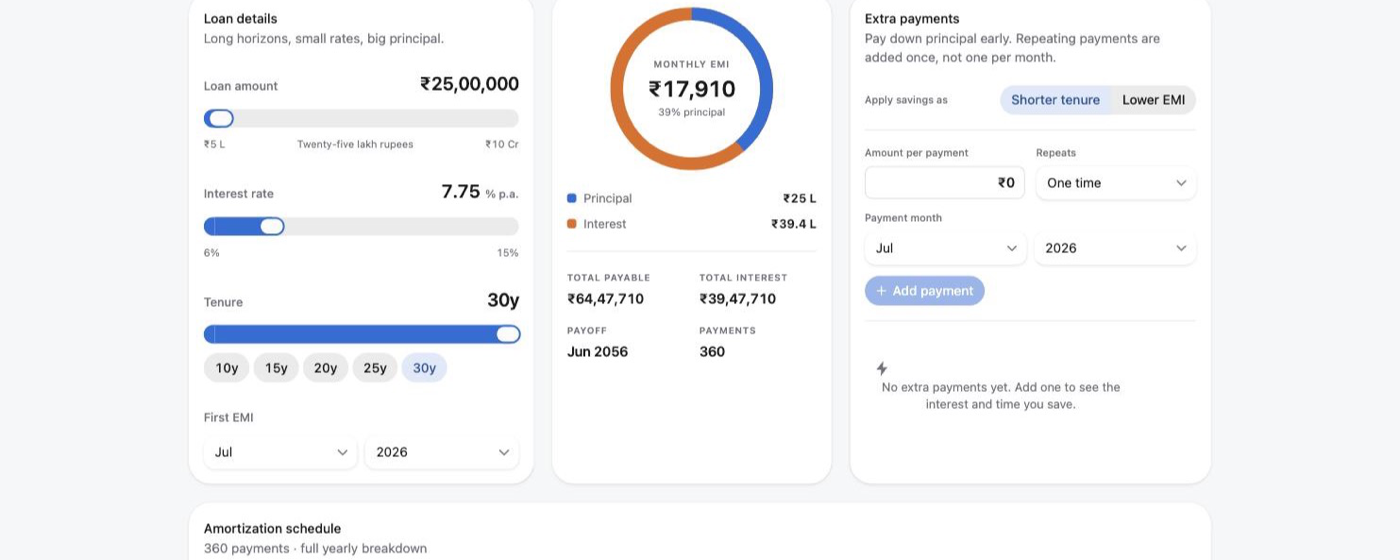The height and width of the screenshot is (560, 1400).
Task: Select Shorter tenure savings option
Action: 1055,100
